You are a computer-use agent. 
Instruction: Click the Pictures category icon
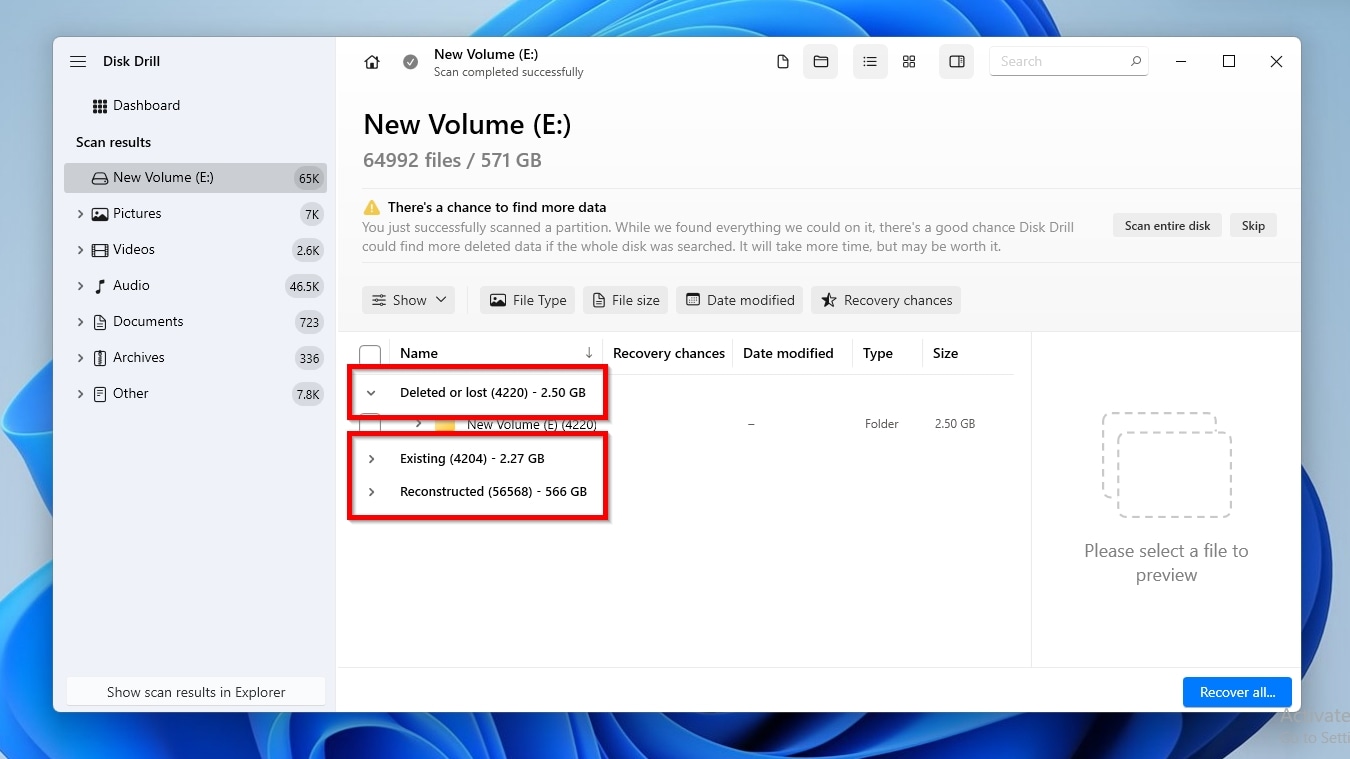[x=100, y=214]
